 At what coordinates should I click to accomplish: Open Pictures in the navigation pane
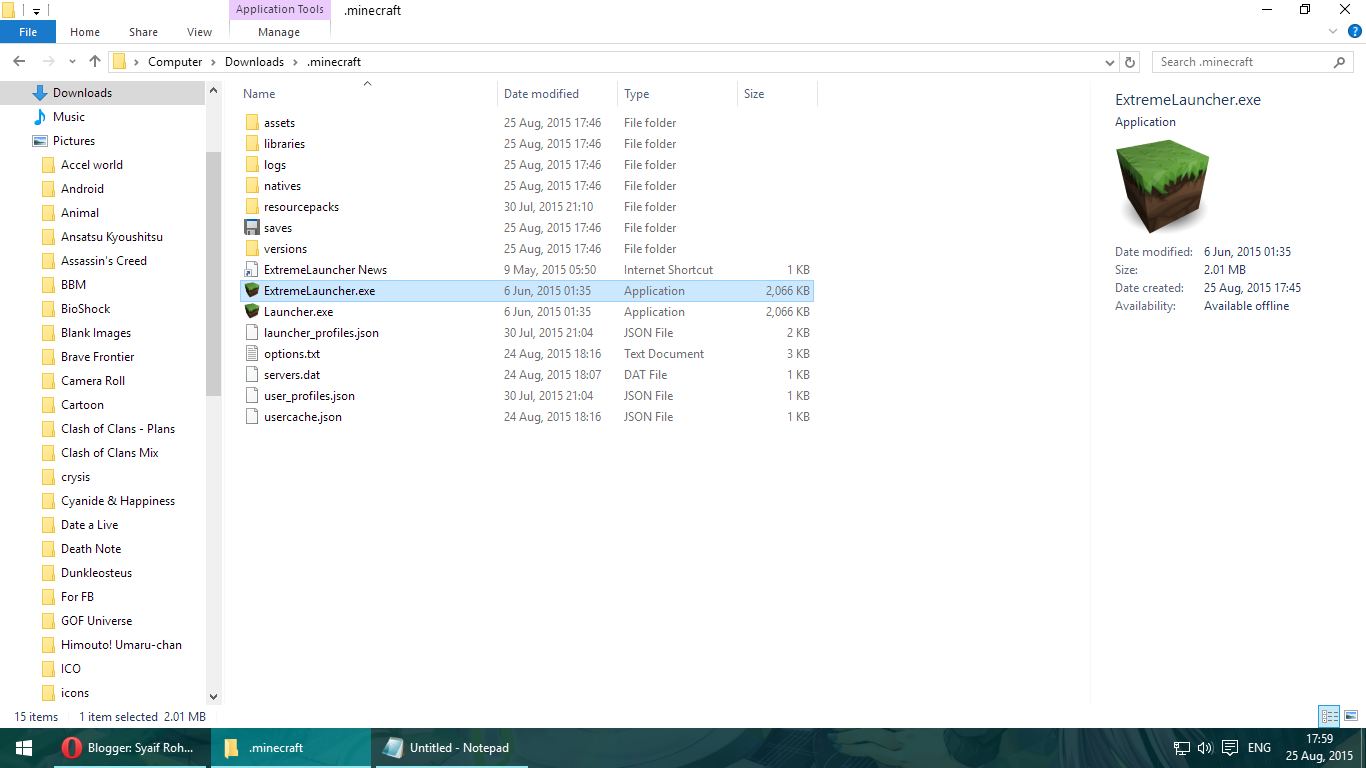pos(74,141)
